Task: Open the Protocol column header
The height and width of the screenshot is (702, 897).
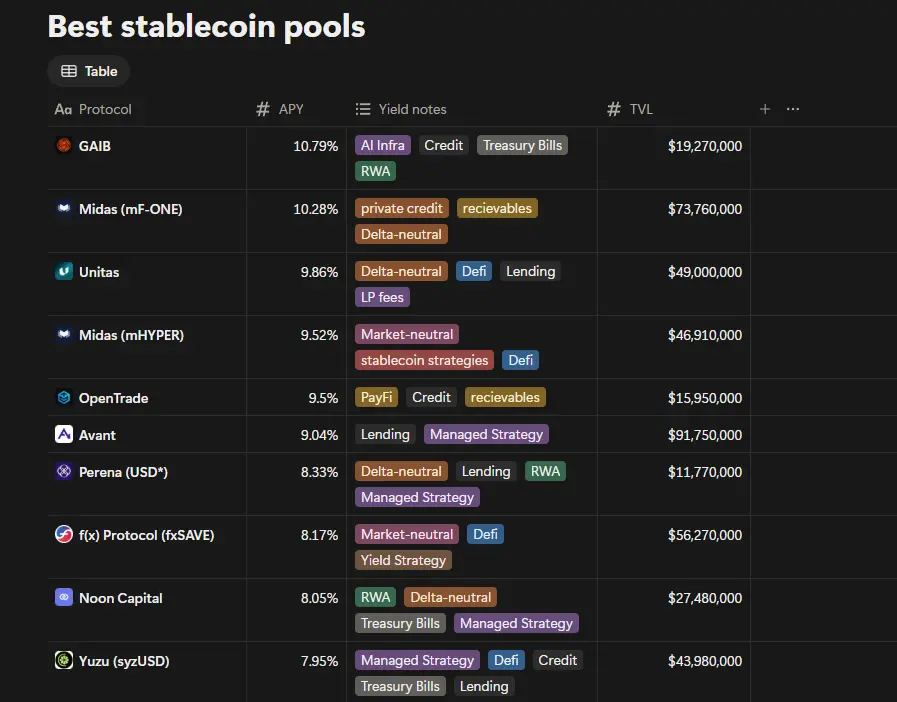Action: tap(93, 109)
